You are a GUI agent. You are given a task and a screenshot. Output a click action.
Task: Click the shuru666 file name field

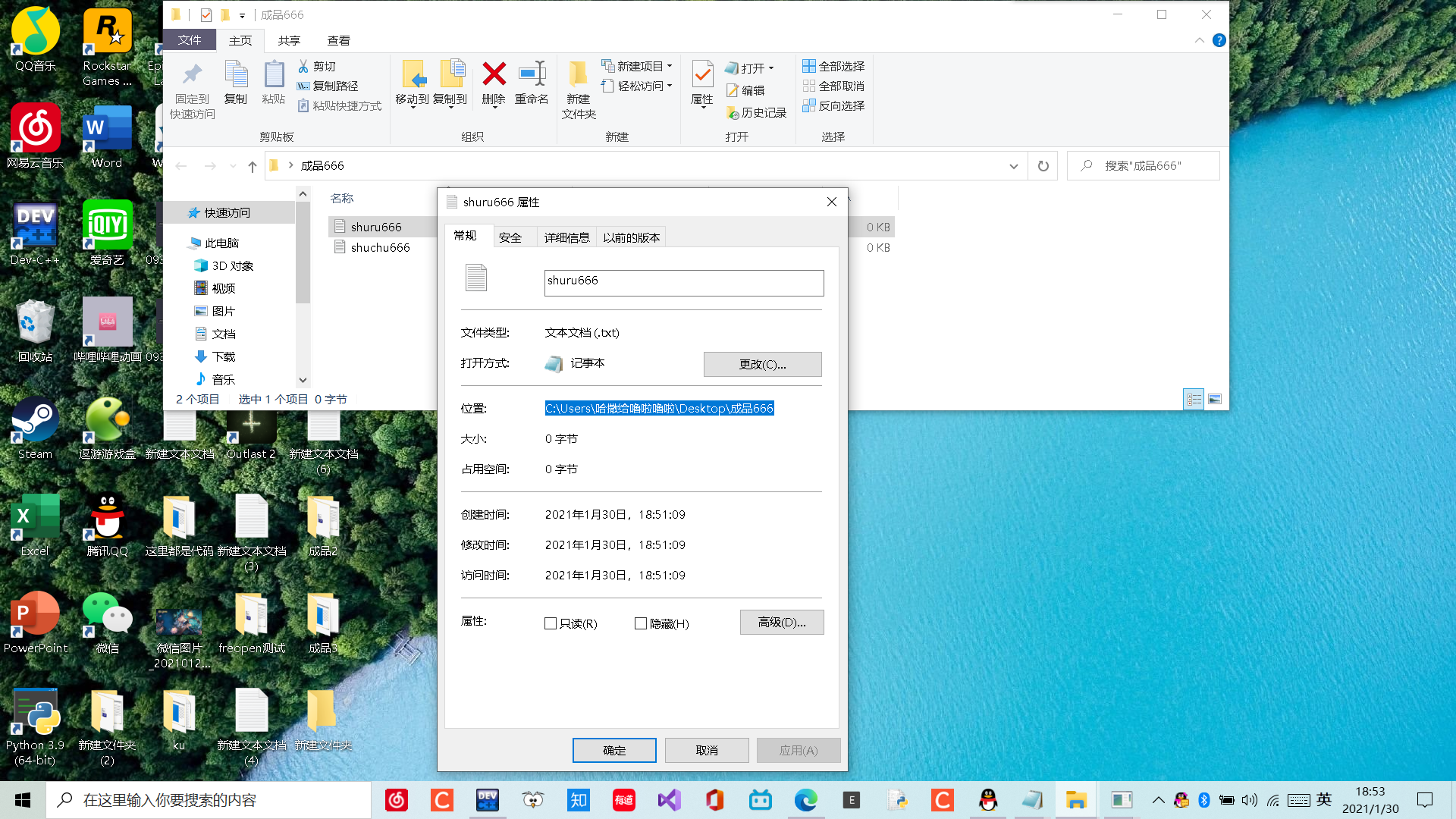[683, 283]
